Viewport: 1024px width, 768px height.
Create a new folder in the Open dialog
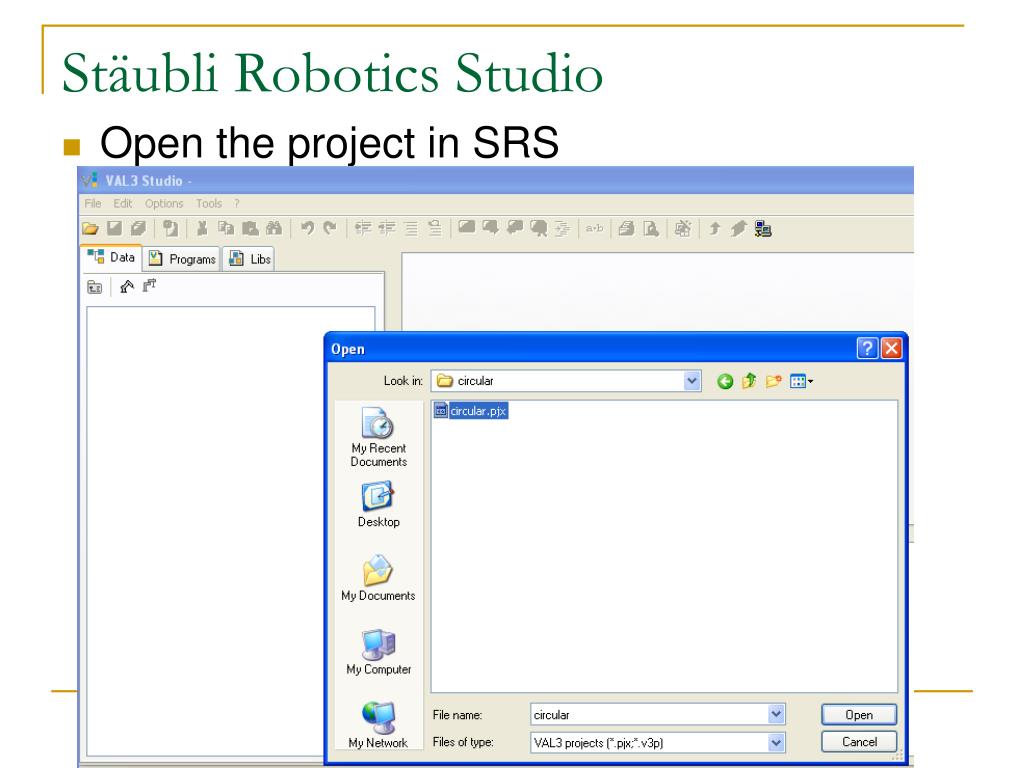coord(774,381)
